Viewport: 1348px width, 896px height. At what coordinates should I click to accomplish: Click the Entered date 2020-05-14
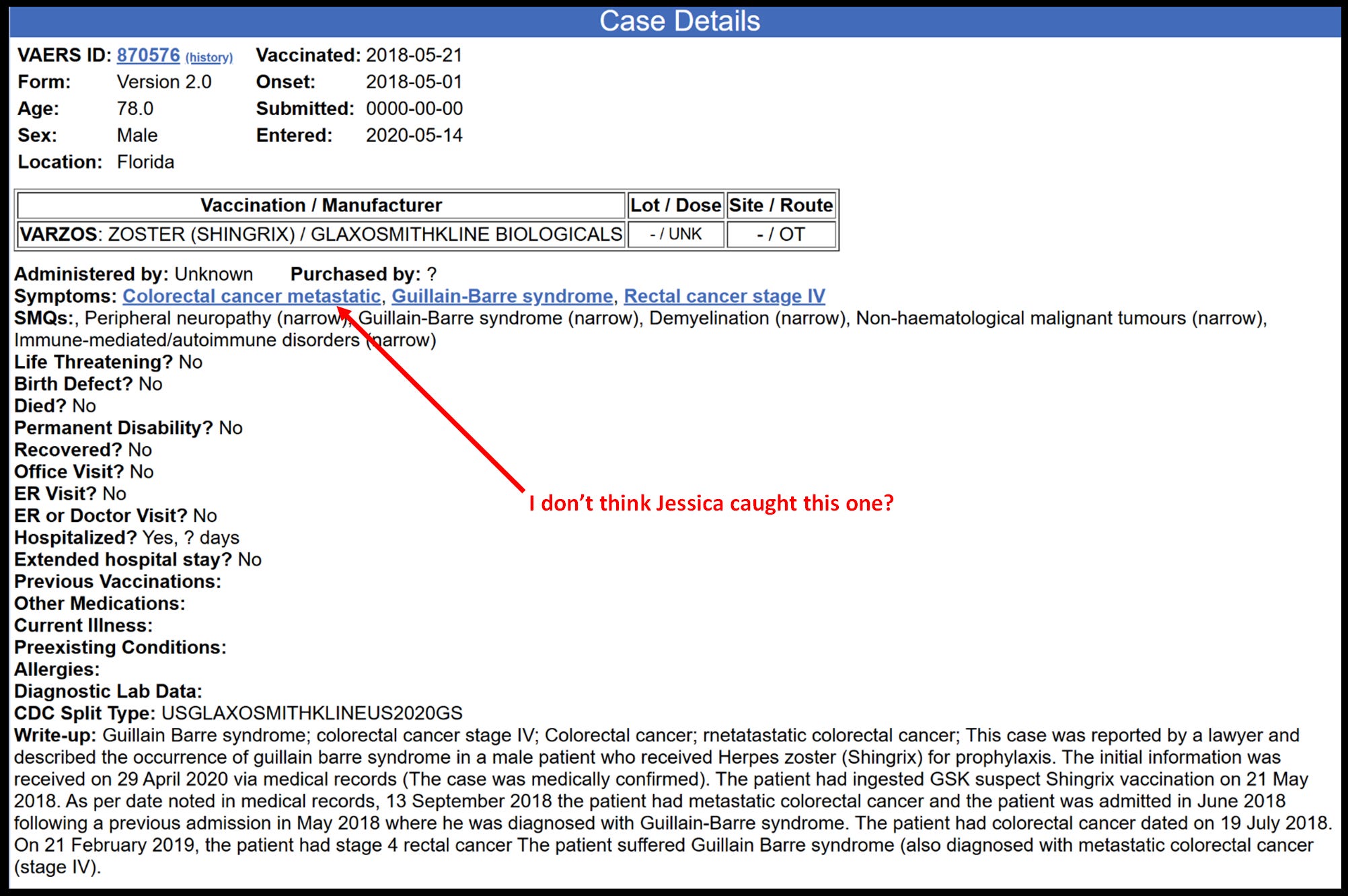(x=414, y=136)
